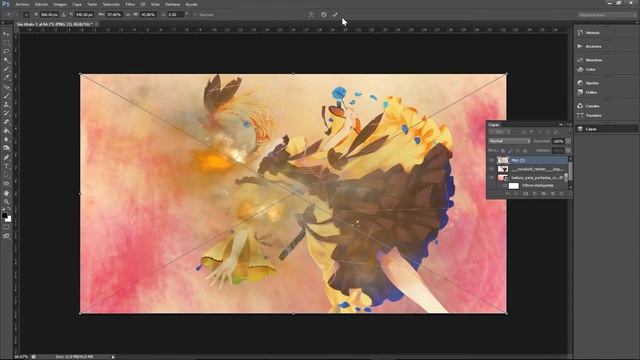The width and height of the screenshot is (640, 360).
Task: Select the Brush tool
Action: (6, 96)
